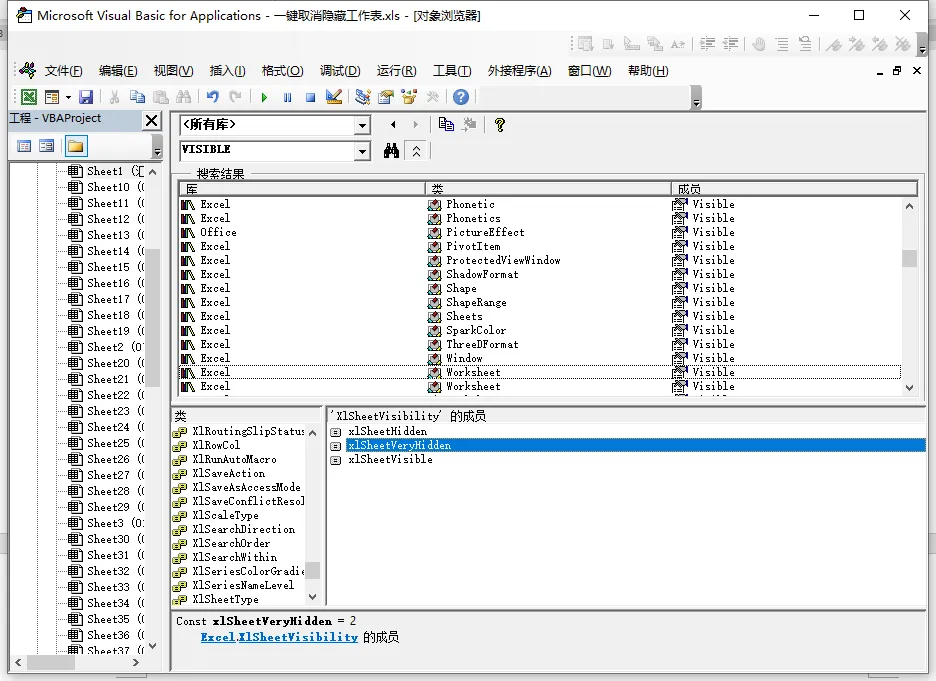
Task: Open the 编辑(E) menu
Action: pyautogui.click(x=118, y=71)
